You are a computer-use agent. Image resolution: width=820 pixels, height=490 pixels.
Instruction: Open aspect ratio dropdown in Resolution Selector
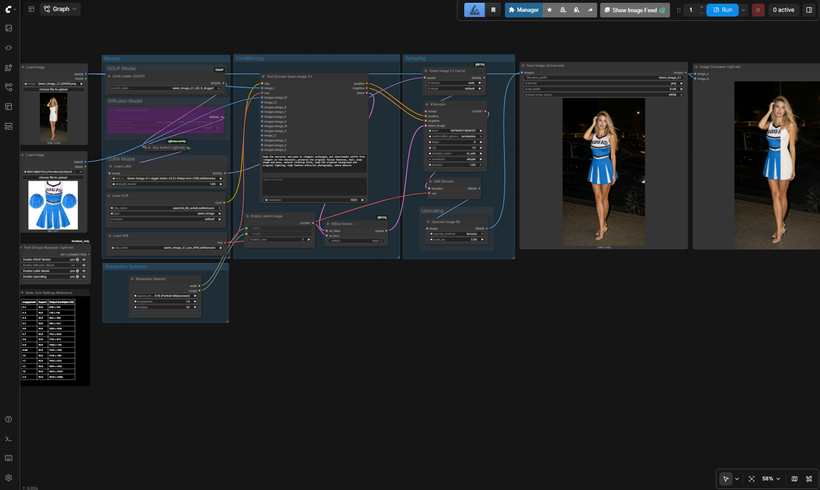click(x=165, y=296)
